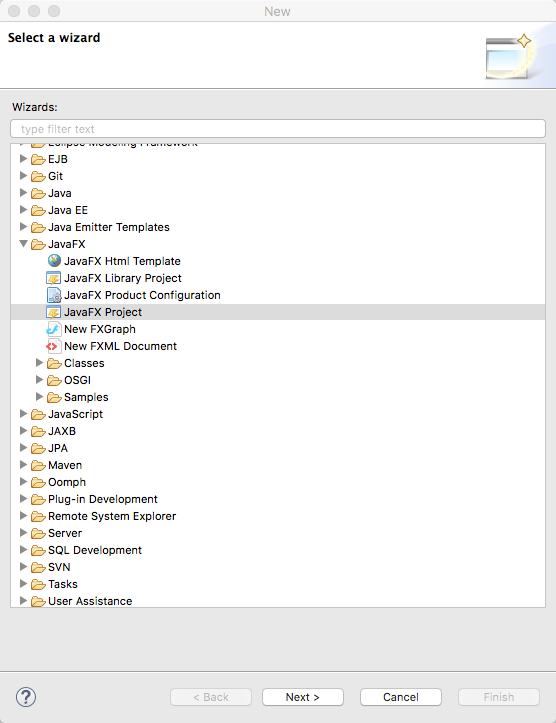The width and height of the screenshot is (556, 723).
Task: Expand the Classes subfolder
Action: pyautogui.click(x=39, y=363)
